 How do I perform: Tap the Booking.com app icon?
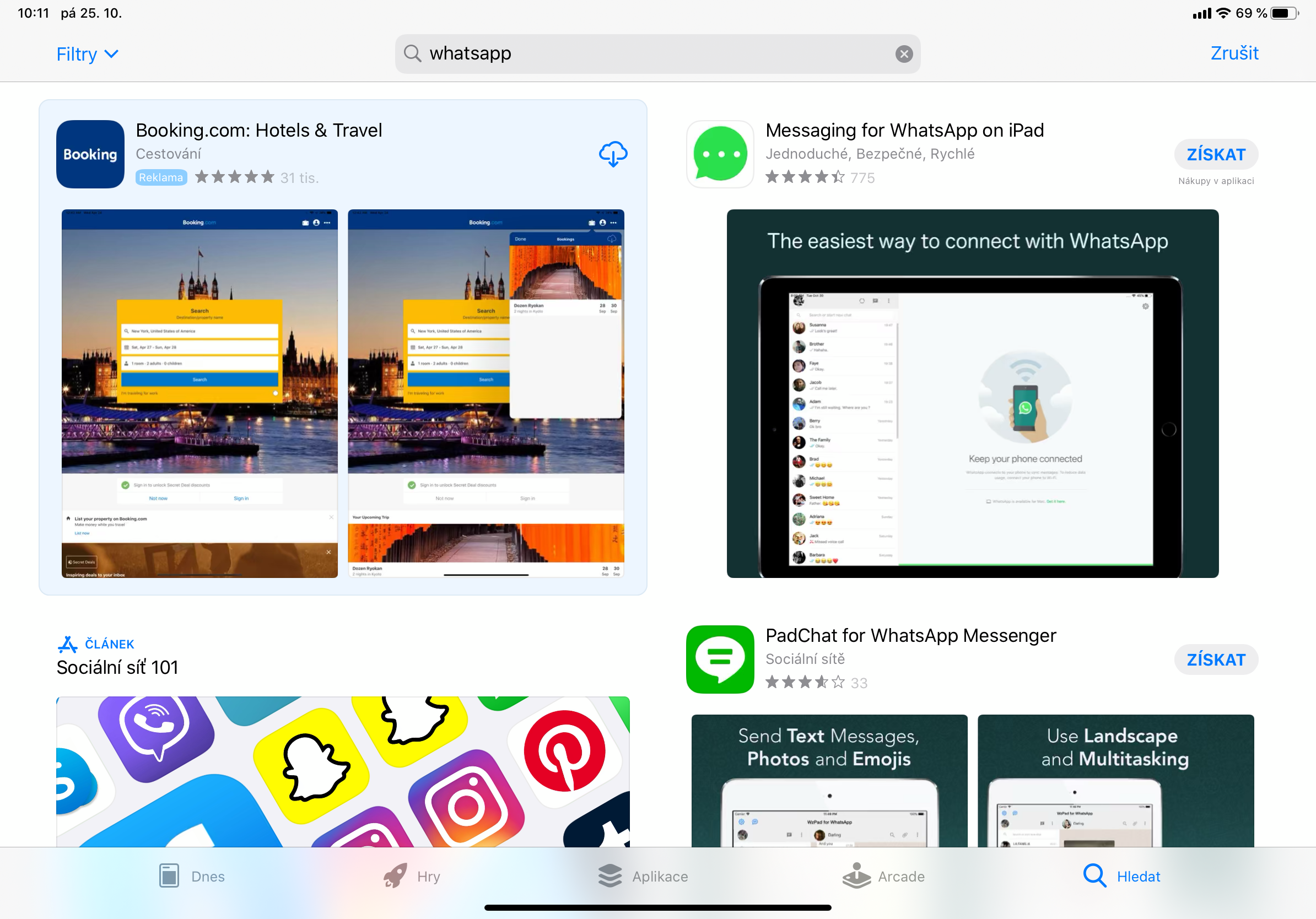(x=90, y=154)
